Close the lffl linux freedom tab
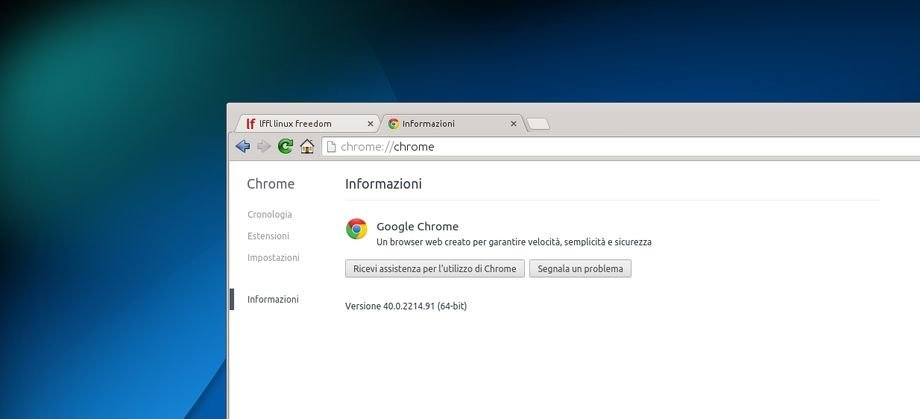 [x=370, y=124]
